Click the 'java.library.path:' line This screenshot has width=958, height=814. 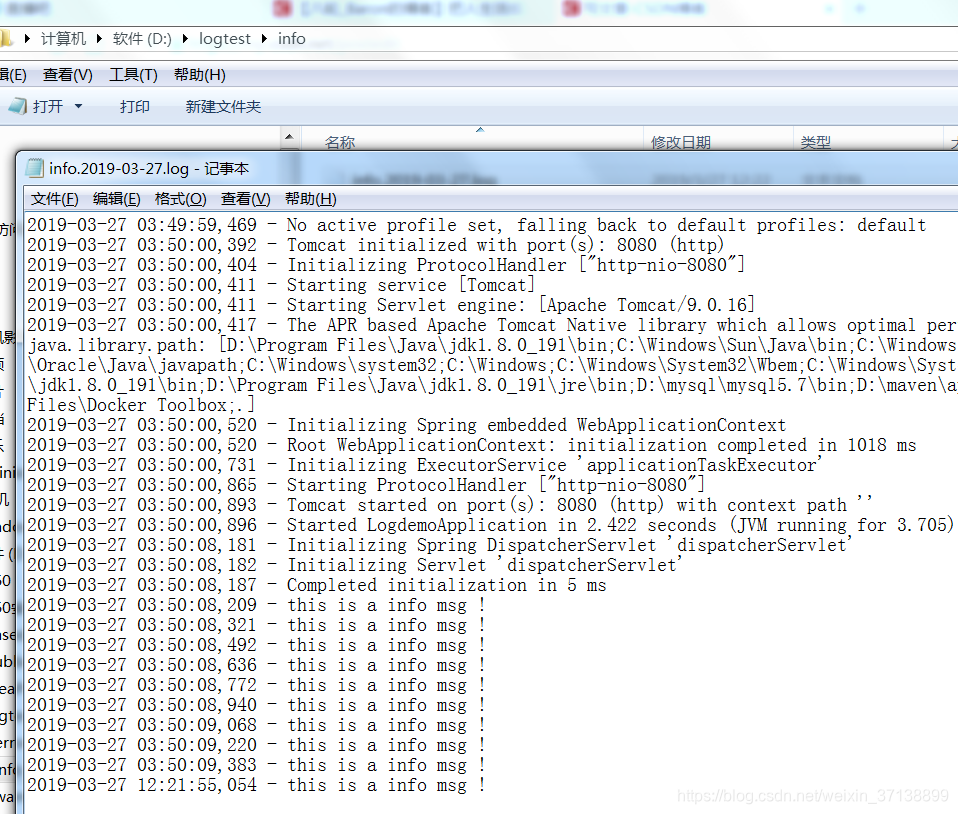(492, 345)
